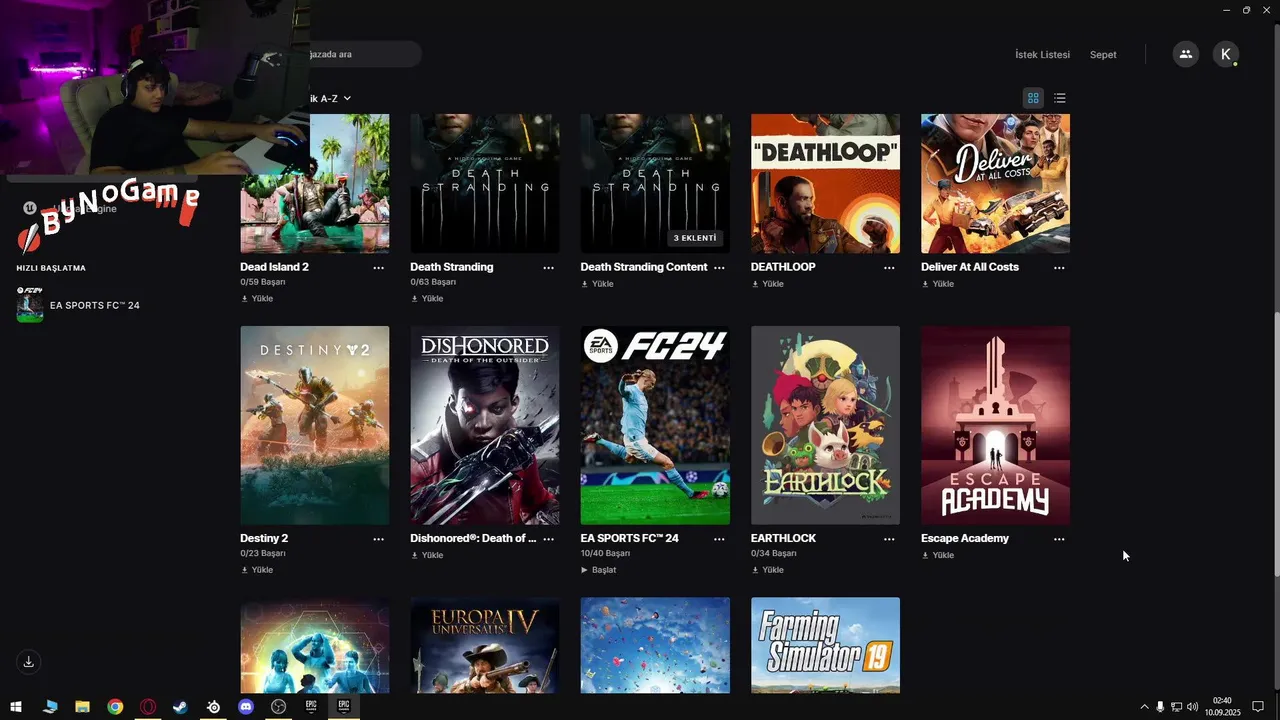Open more options for Destiny 2
The height and width of the screenshot is (720, 1280).
point(379,539)
